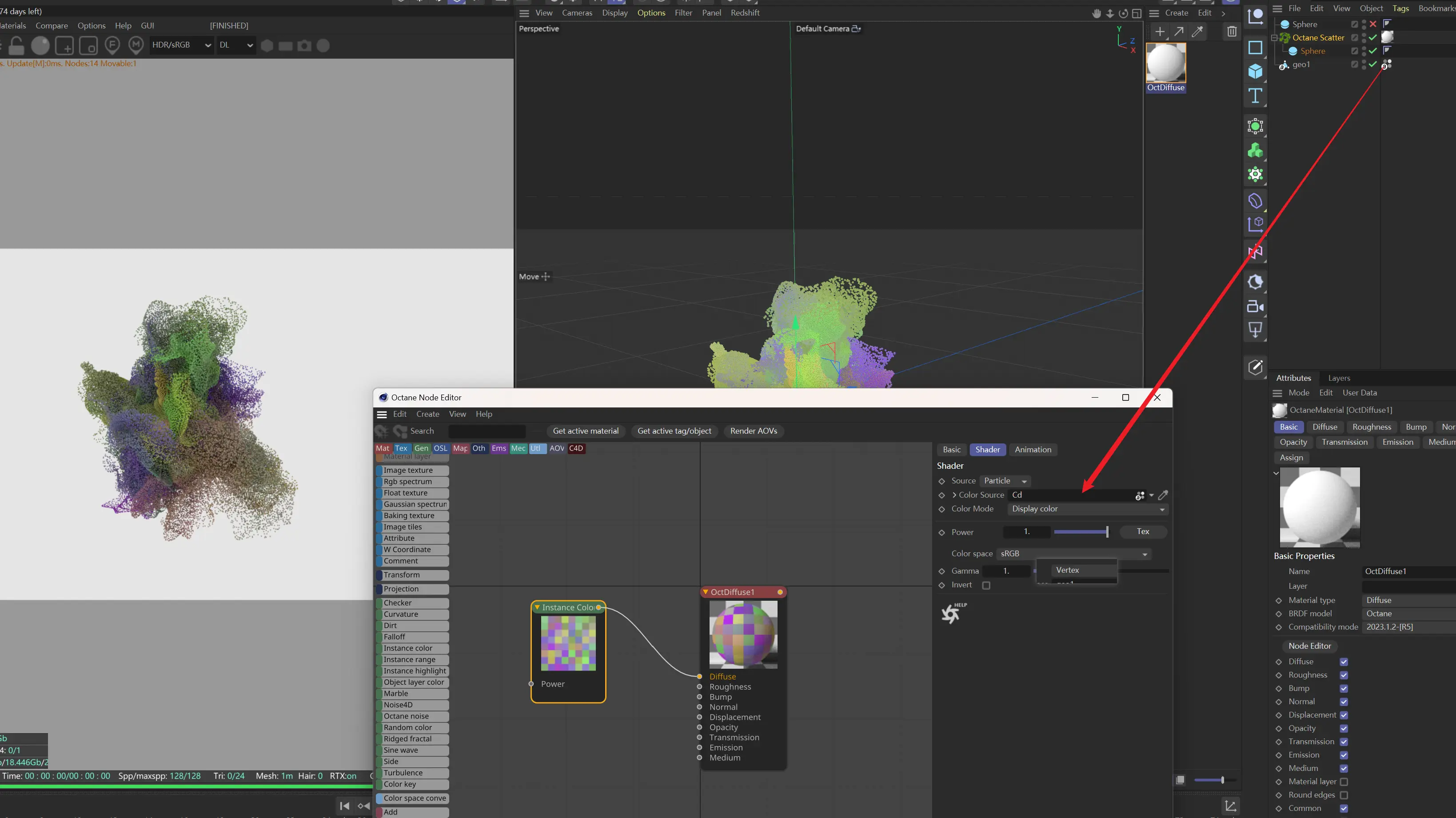1456x818 pixels.
Task: Click the camera snapshot icon in Live Viewer
Action: [304, 45]
